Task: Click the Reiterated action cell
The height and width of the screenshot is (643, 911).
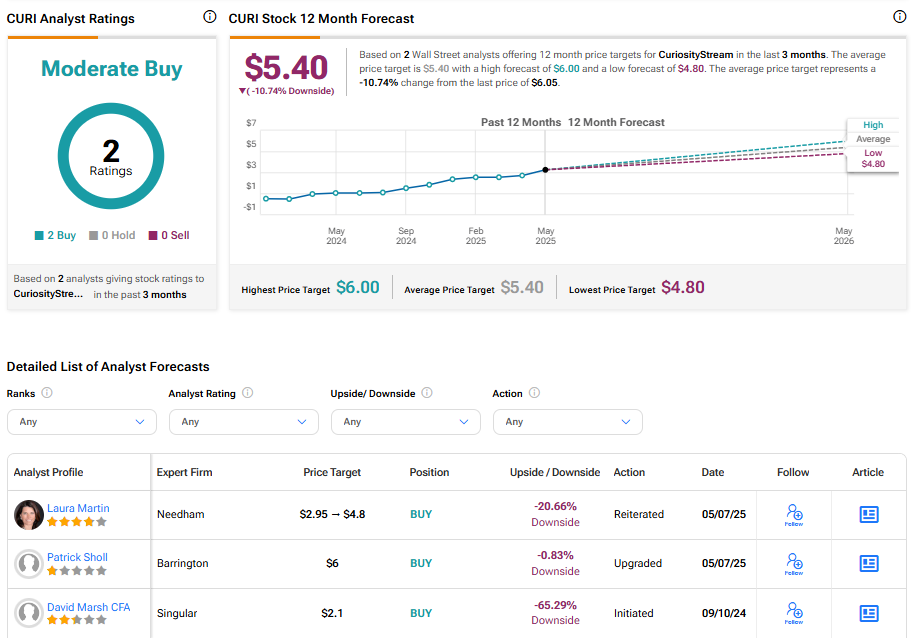Action: 639,514
